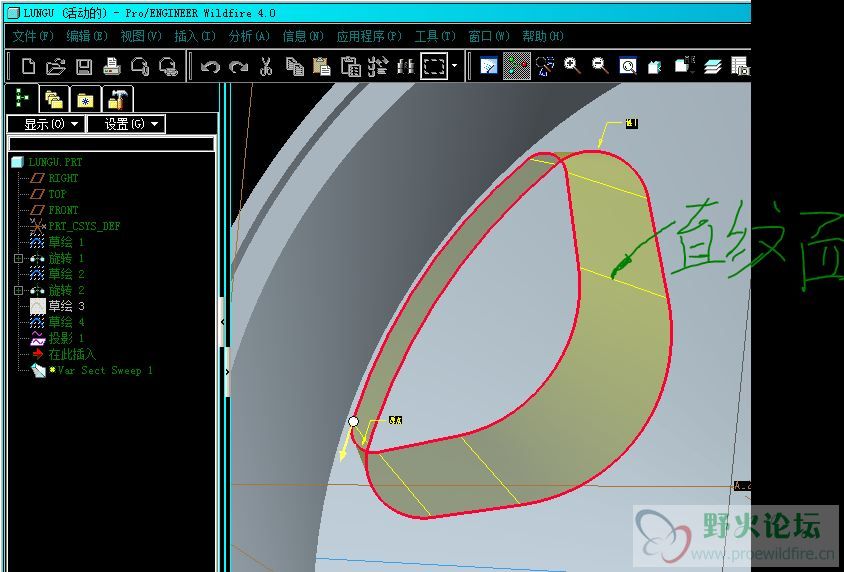Zoom in with the plus magnifier
Image resolution: width=844 pixels, height=572 pixels.
tap(572, 66)
